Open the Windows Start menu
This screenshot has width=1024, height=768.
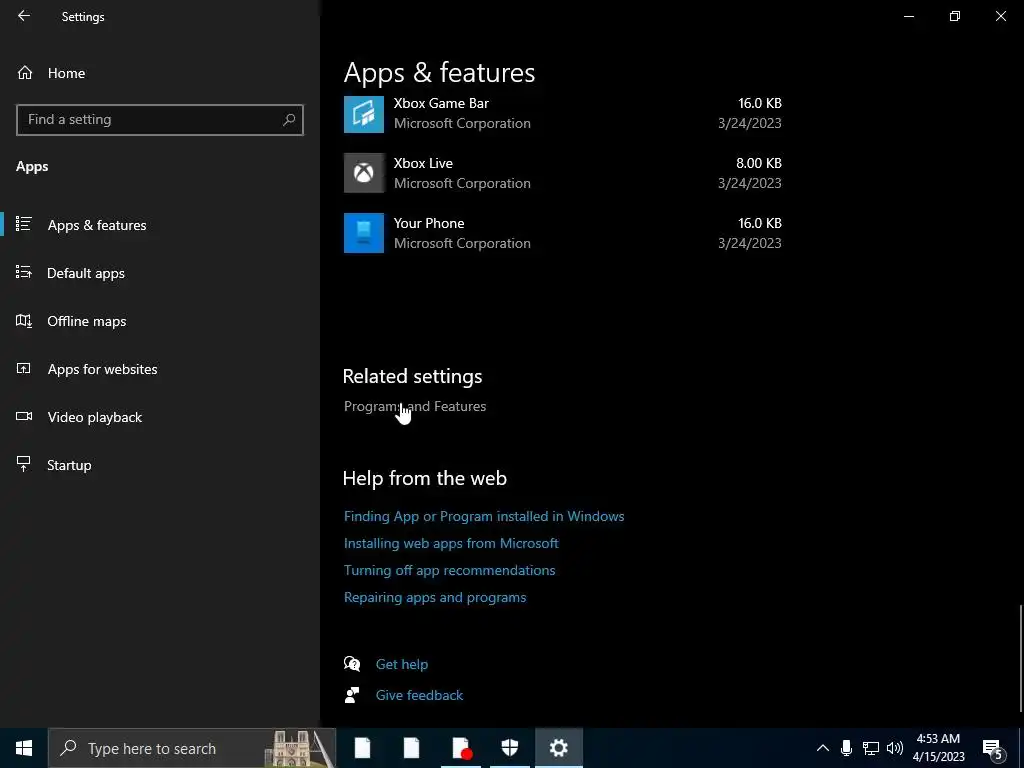[24, 748]
